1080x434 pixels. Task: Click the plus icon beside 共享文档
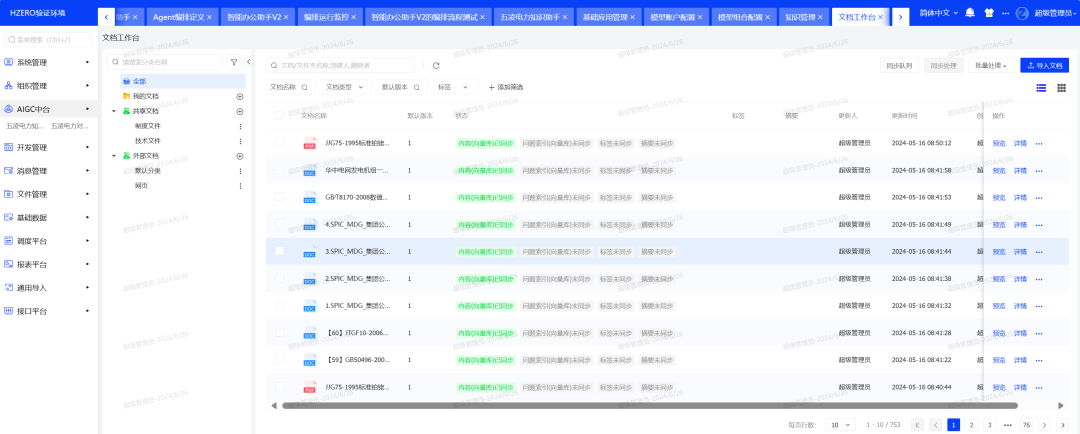coord(240,111)
